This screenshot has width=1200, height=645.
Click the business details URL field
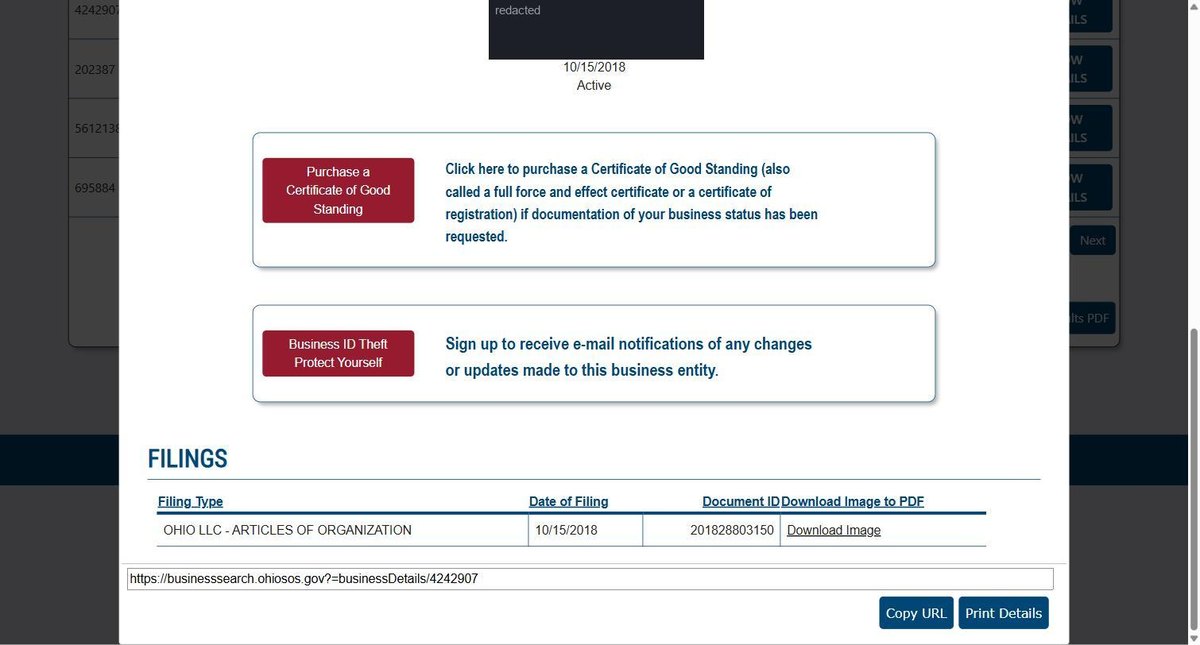pos(590,579)
